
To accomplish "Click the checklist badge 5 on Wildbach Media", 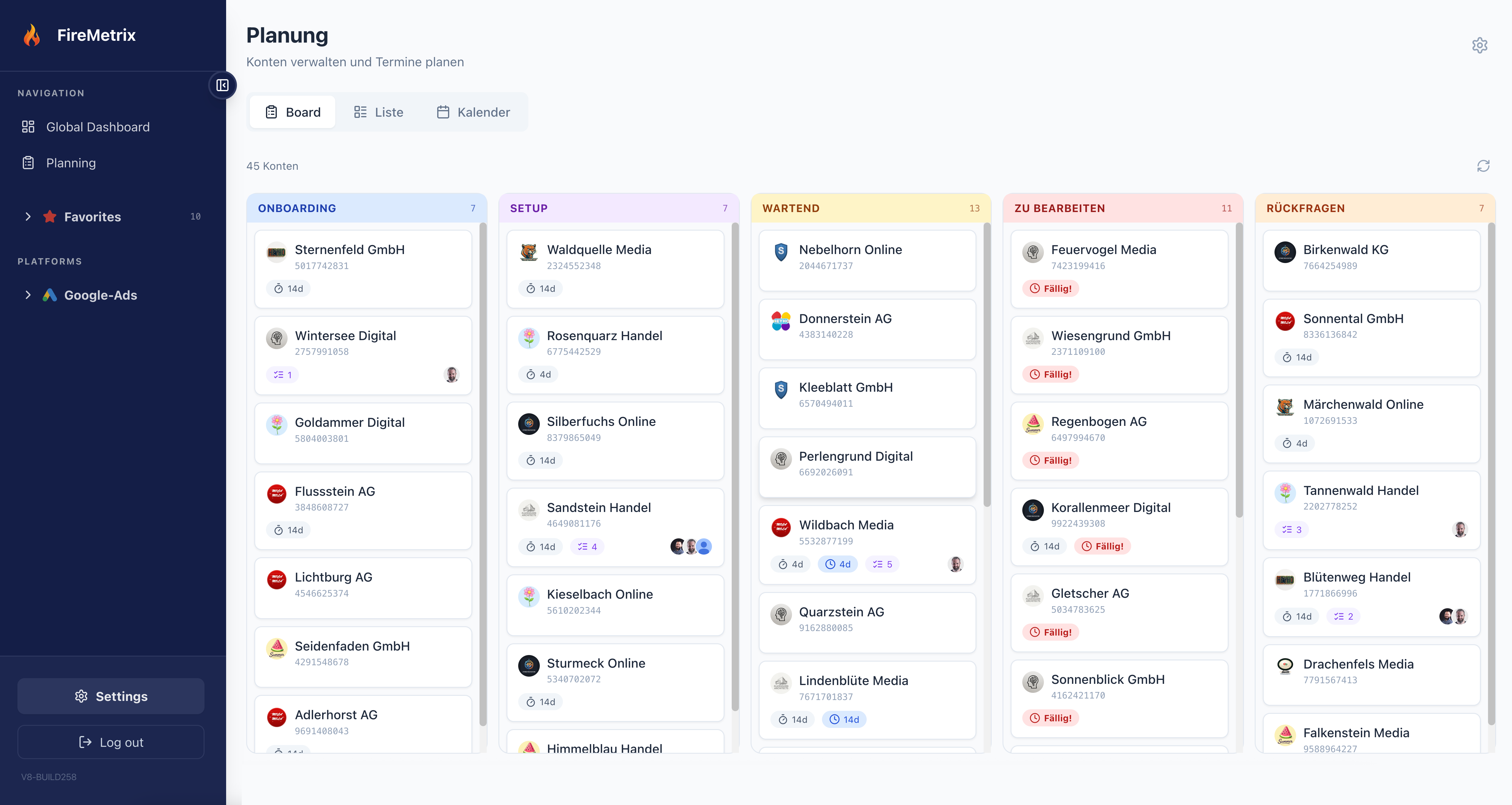I will click(882, 564).
